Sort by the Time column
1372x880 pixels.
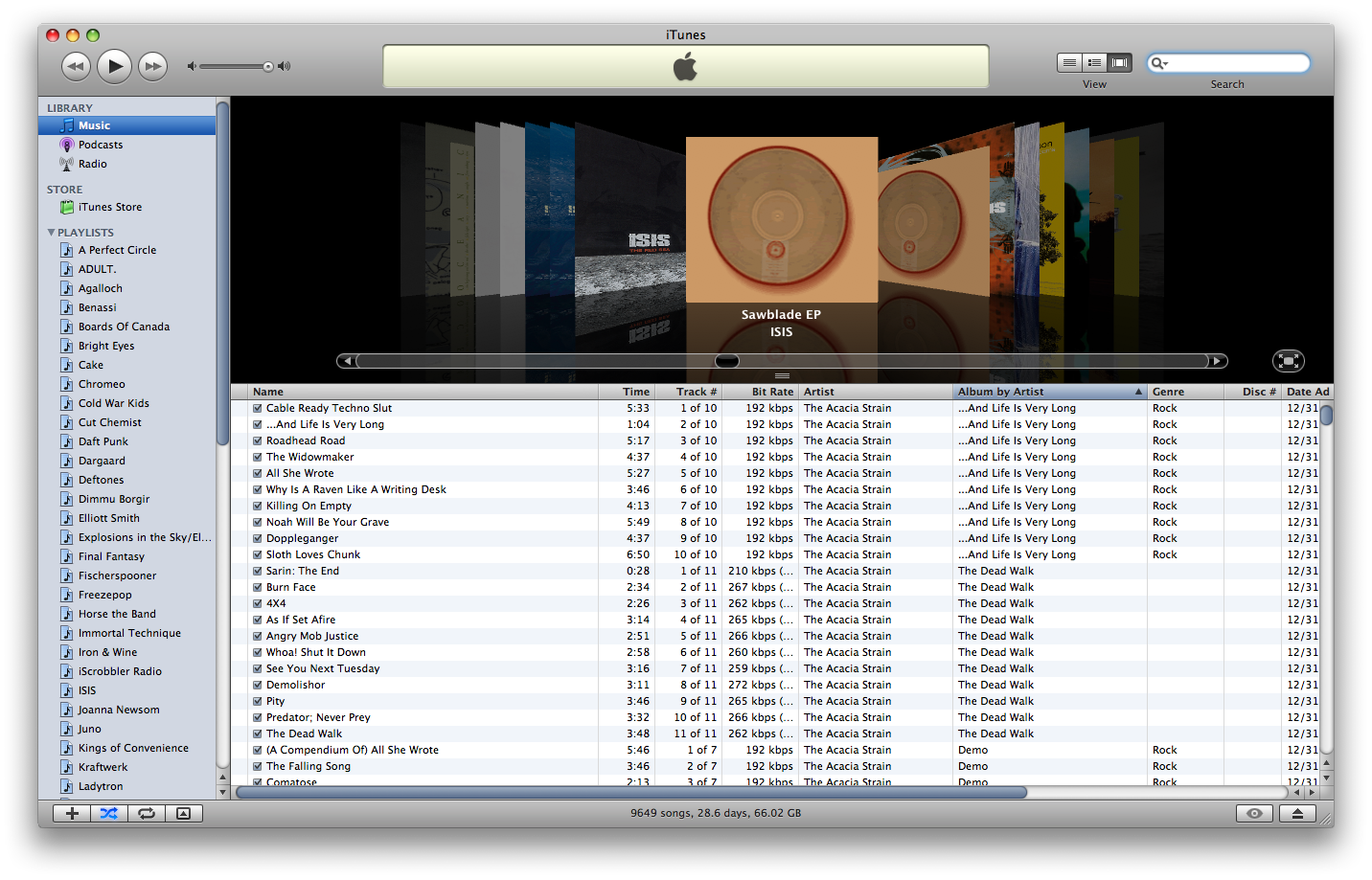[626, 392]
